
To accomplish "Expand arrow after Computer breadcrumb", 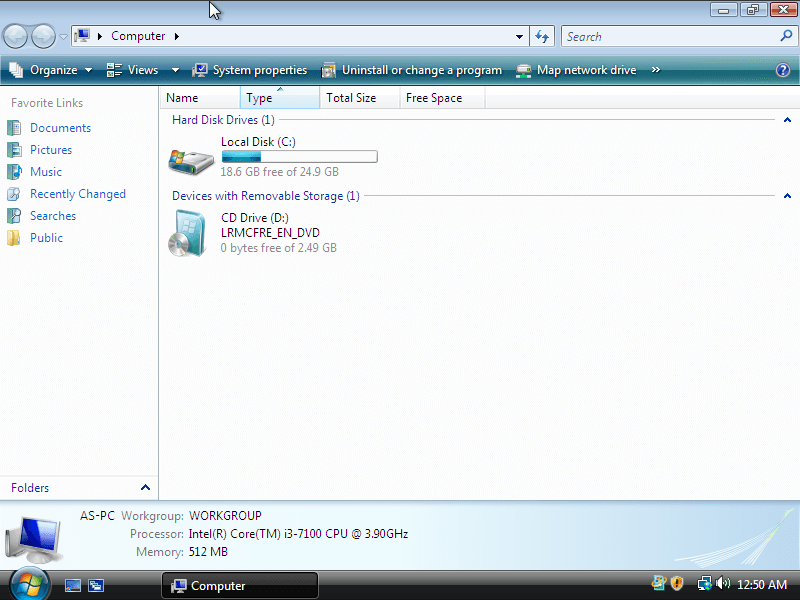I will (177, 36).
